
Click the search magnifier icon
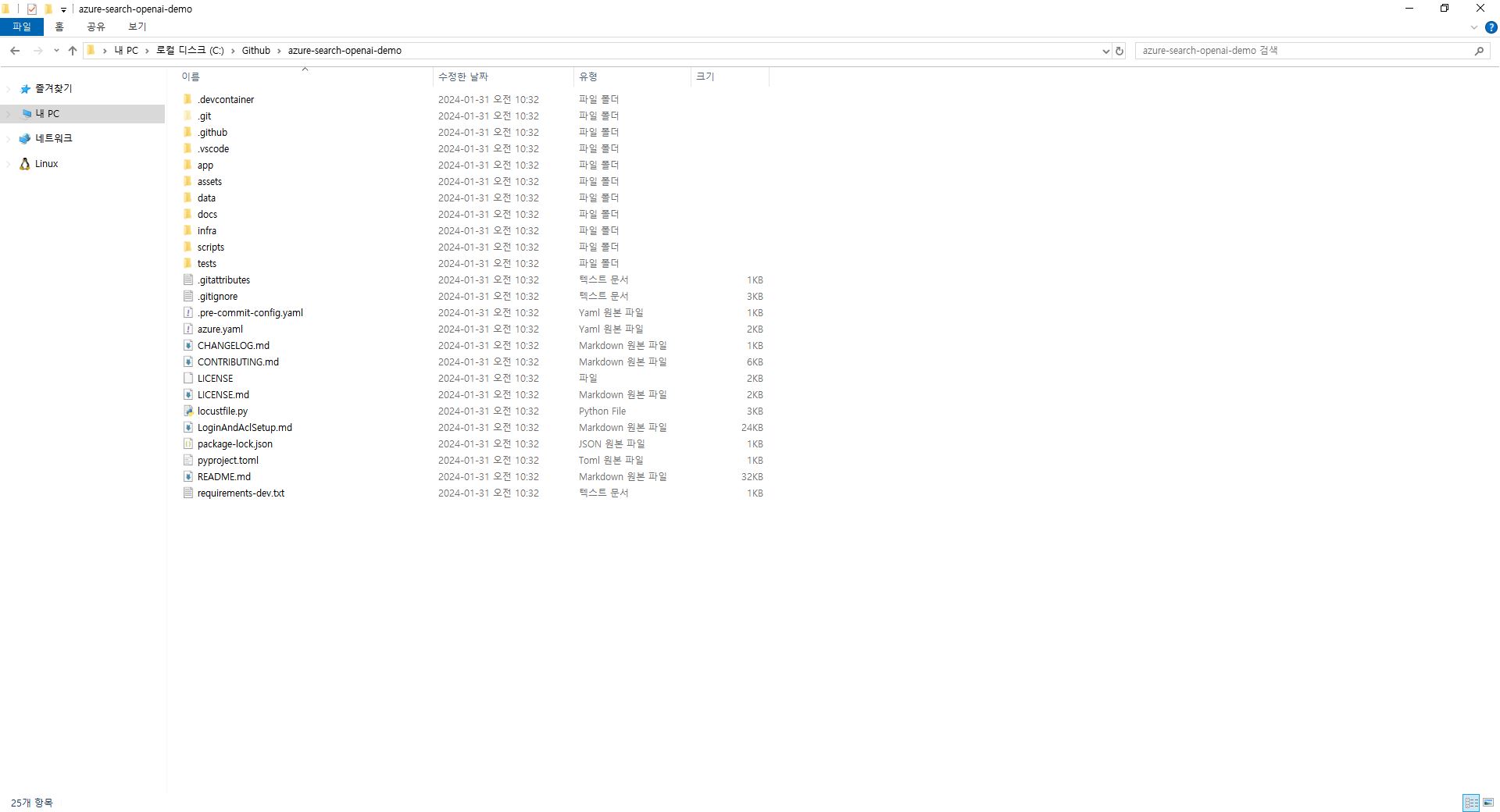pos(1479,51)
